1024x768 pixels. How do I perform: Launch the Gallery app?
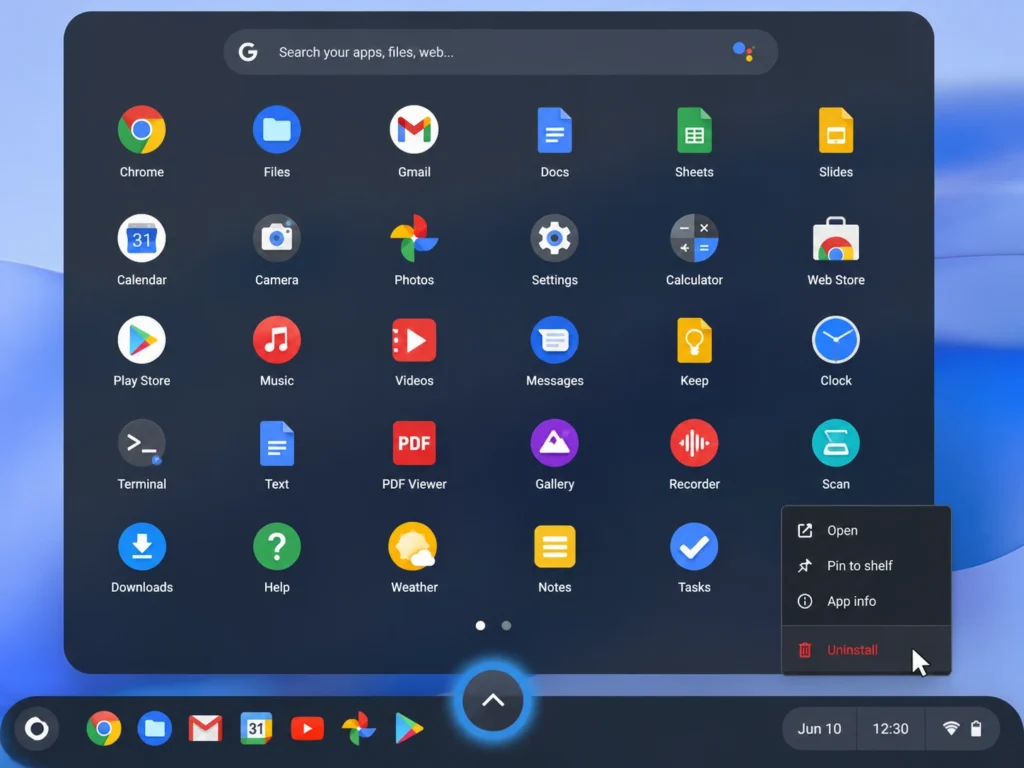pos(554,443)
